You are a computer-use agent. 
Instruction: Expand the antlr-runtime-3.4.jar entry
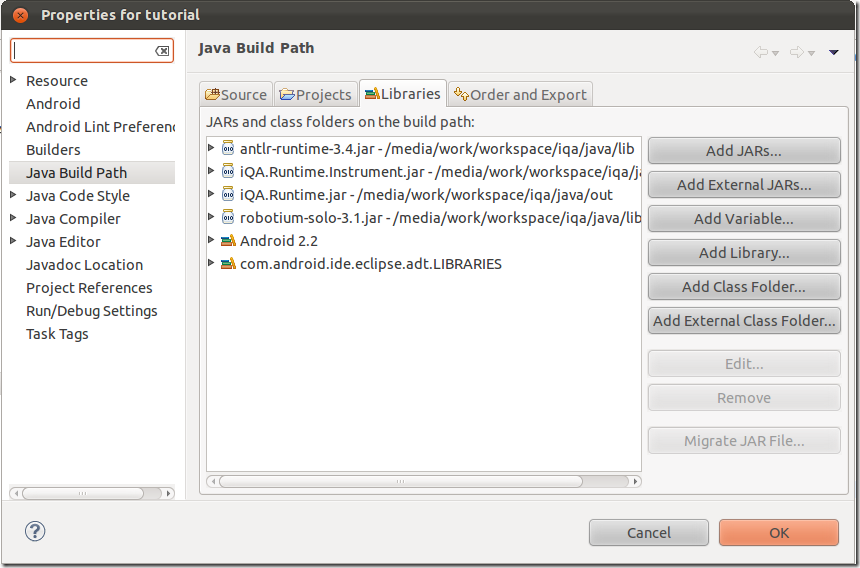click(211, 147)
